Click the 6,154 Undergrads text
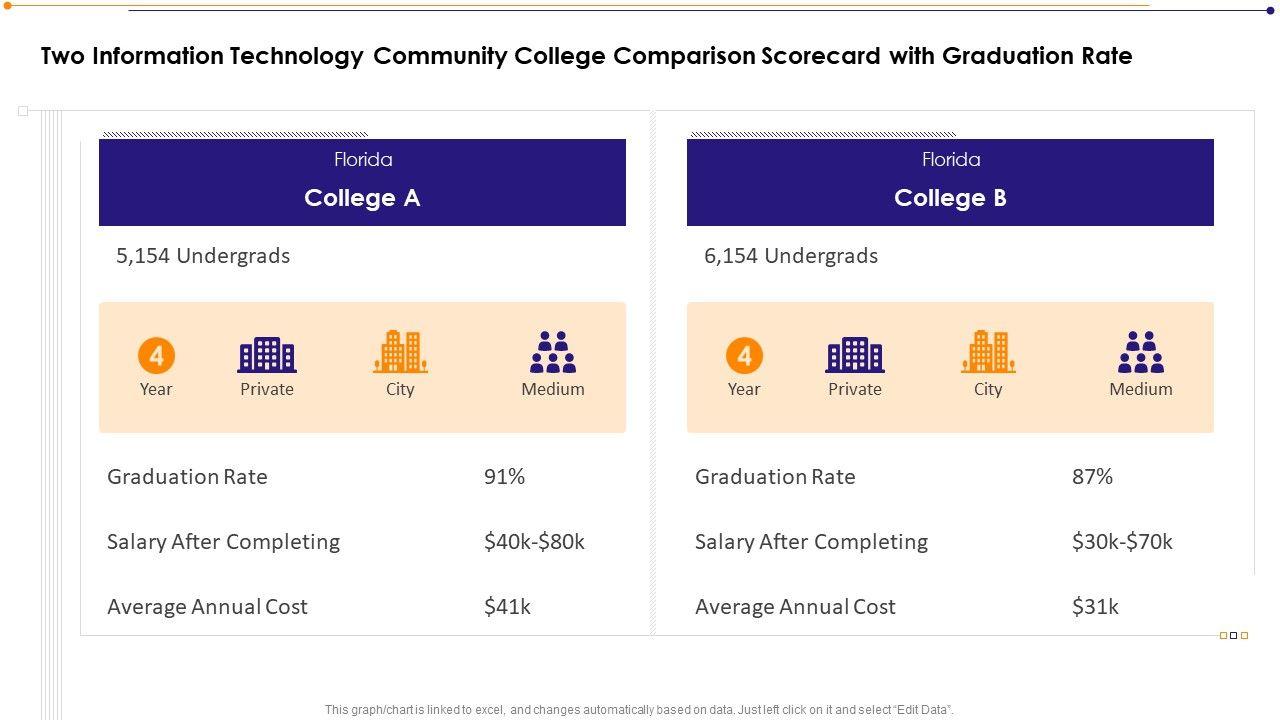This screenshot has height=720, width=1280. tap(791, 256)
